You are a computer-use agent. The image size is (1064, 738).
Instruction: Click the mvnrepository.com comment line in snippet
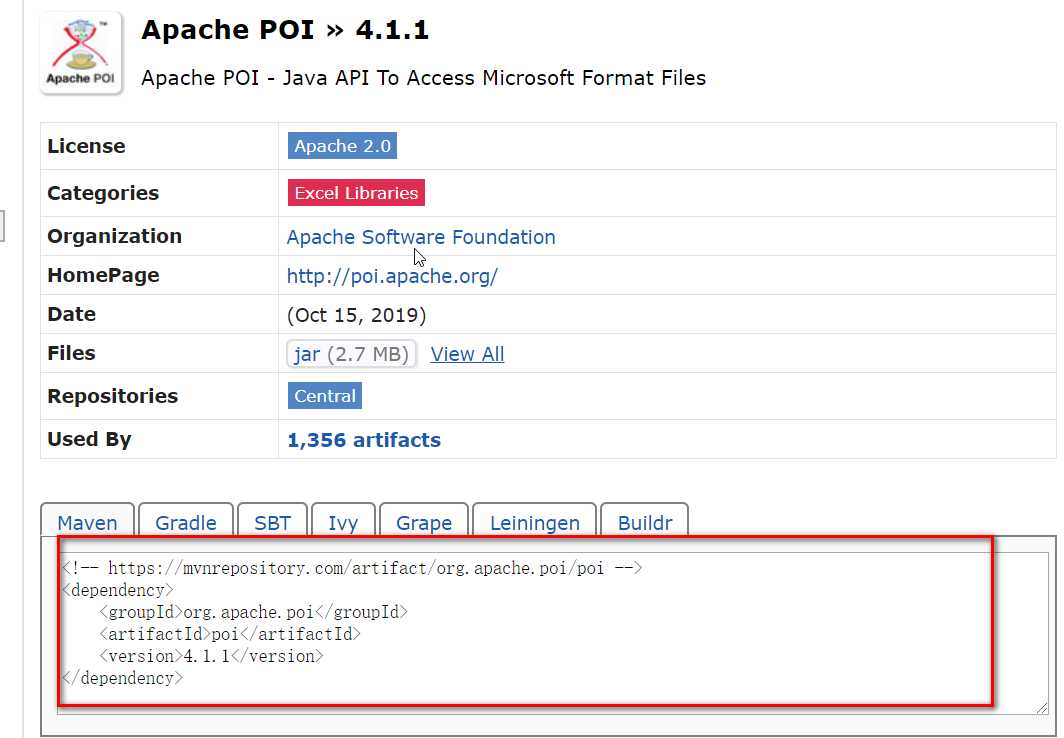coord(352,568)
